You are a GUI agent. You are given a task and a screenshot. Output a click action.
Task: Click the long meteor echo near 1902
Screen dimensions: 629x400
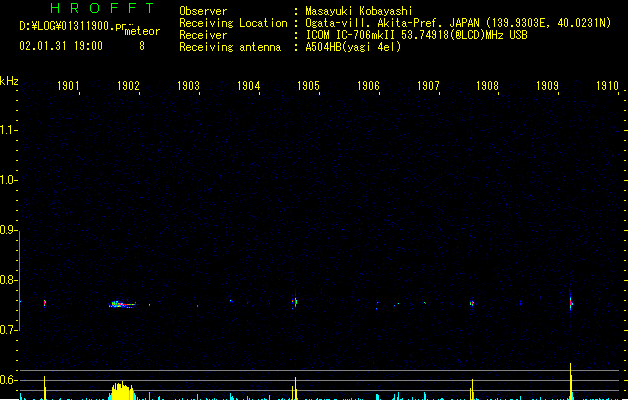click(123, 305)
